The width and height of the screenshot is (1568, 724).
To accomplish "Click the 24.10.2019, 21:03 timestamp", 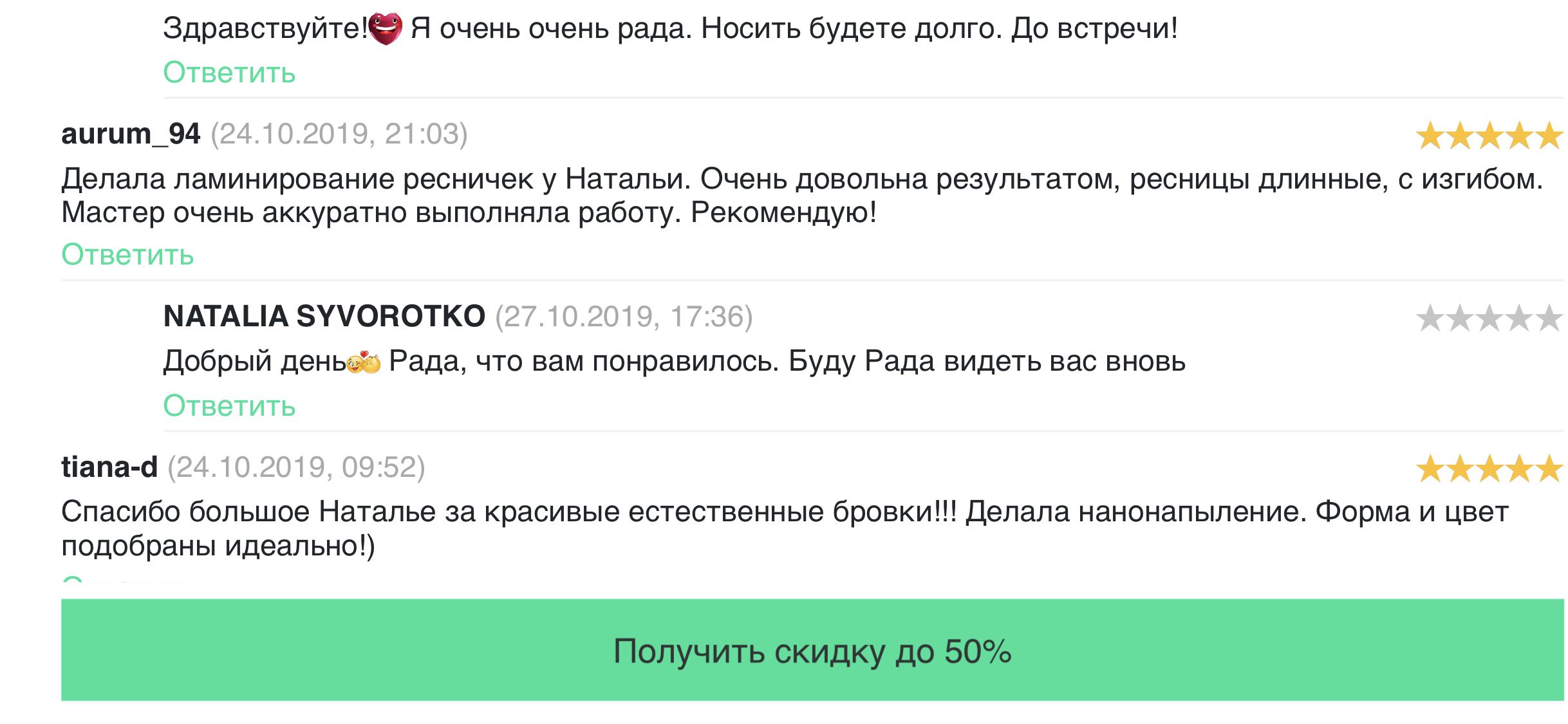I will pos(339,135).
